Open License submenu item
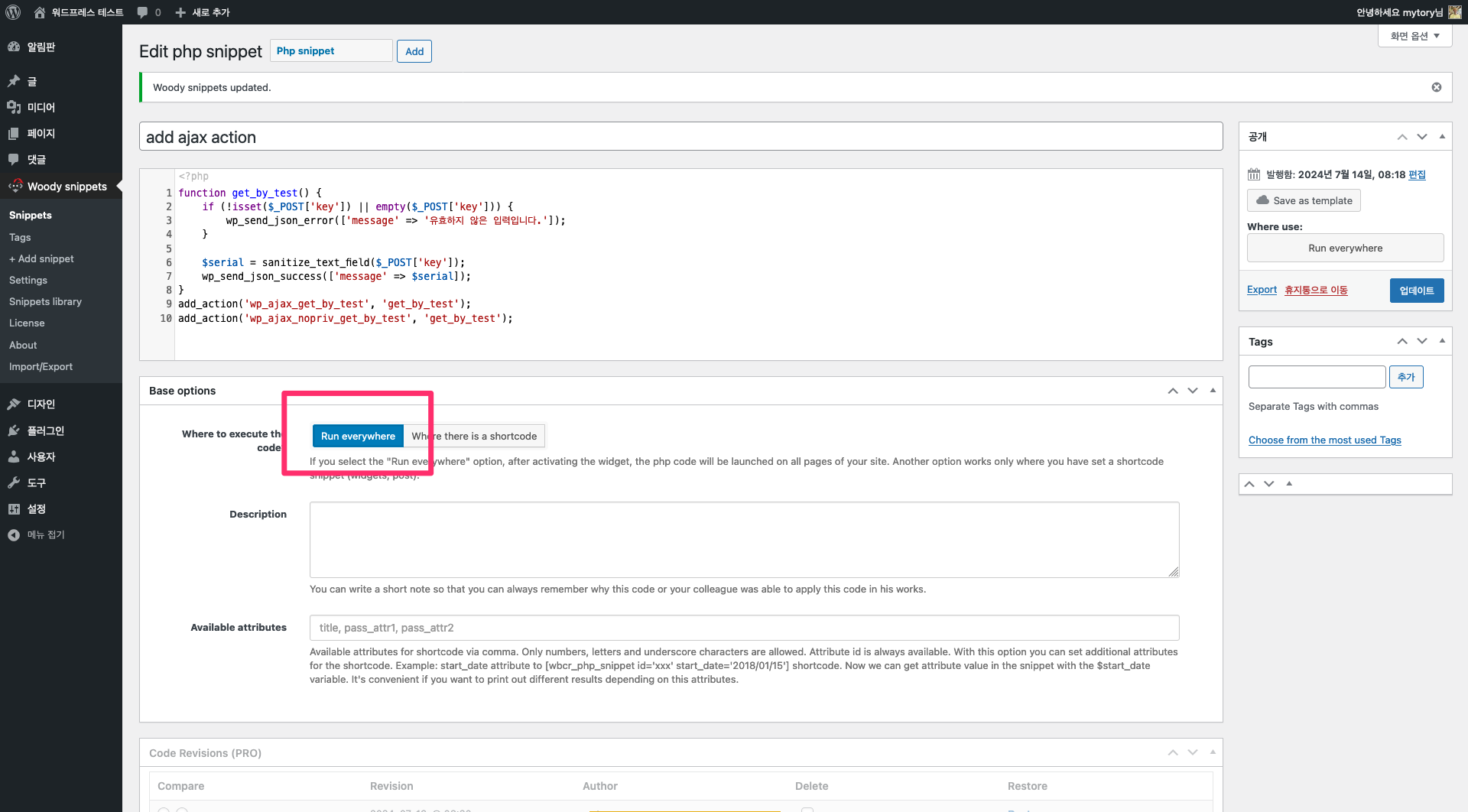1468x812 pixels. [x=27, y=323]
